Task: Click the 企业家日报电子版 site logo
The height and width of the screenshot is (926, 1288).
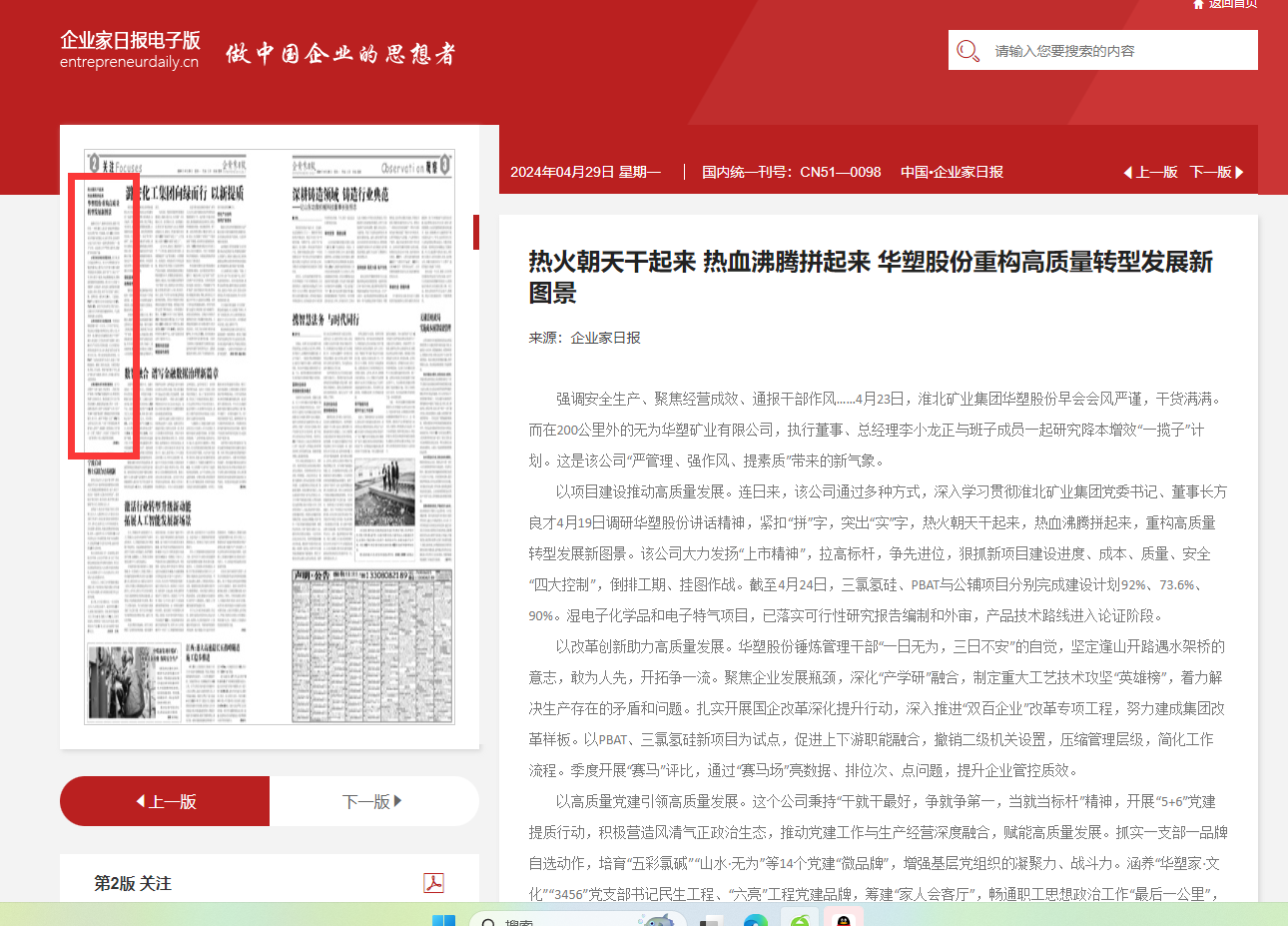Action: (130, 50)
